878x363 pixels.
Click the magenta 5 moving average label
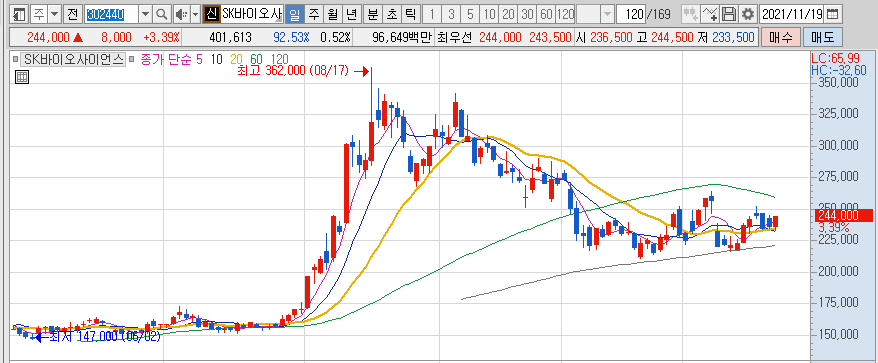[199, 59]
